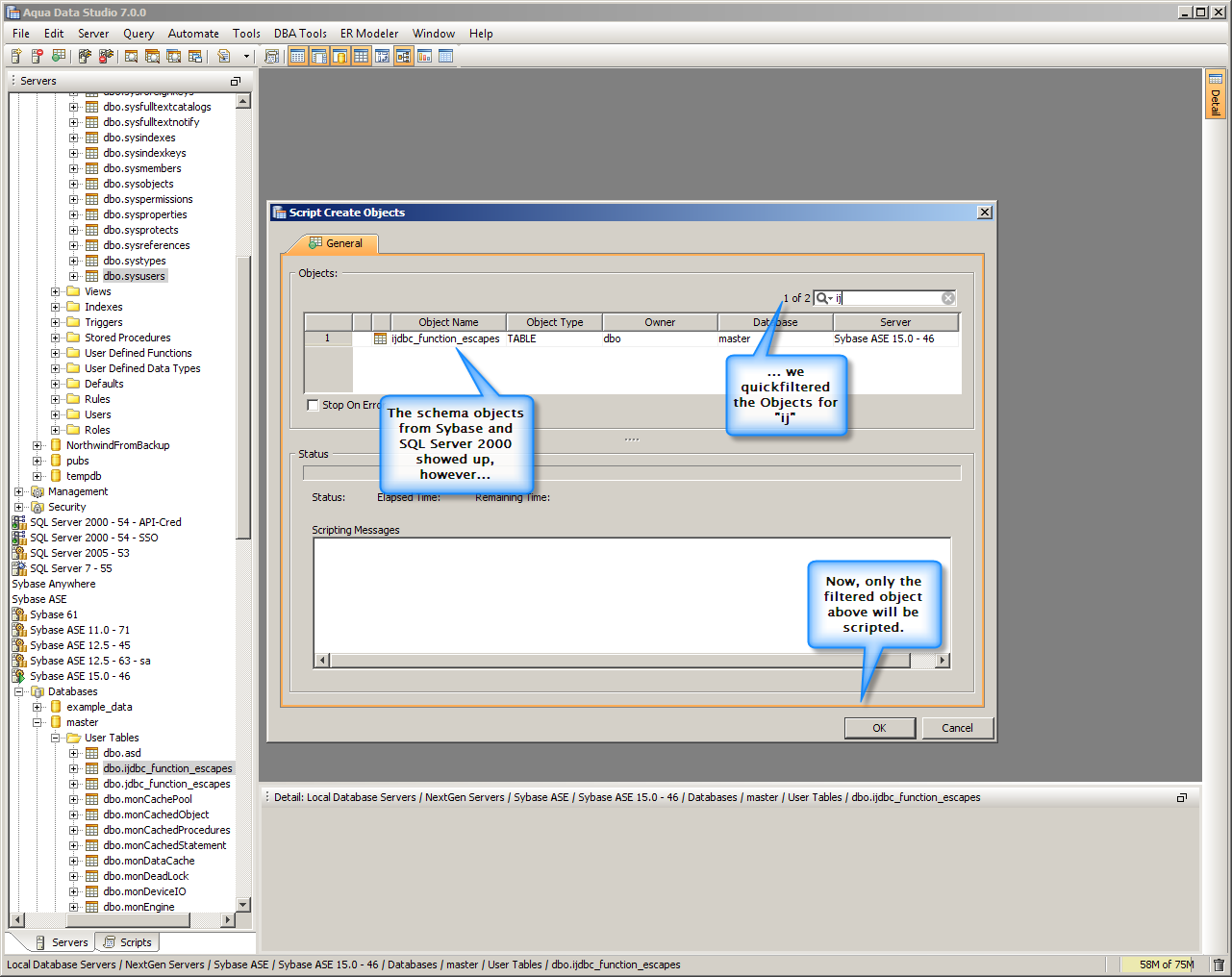
Task: Open the Query menu
Action: pos(138,34)
